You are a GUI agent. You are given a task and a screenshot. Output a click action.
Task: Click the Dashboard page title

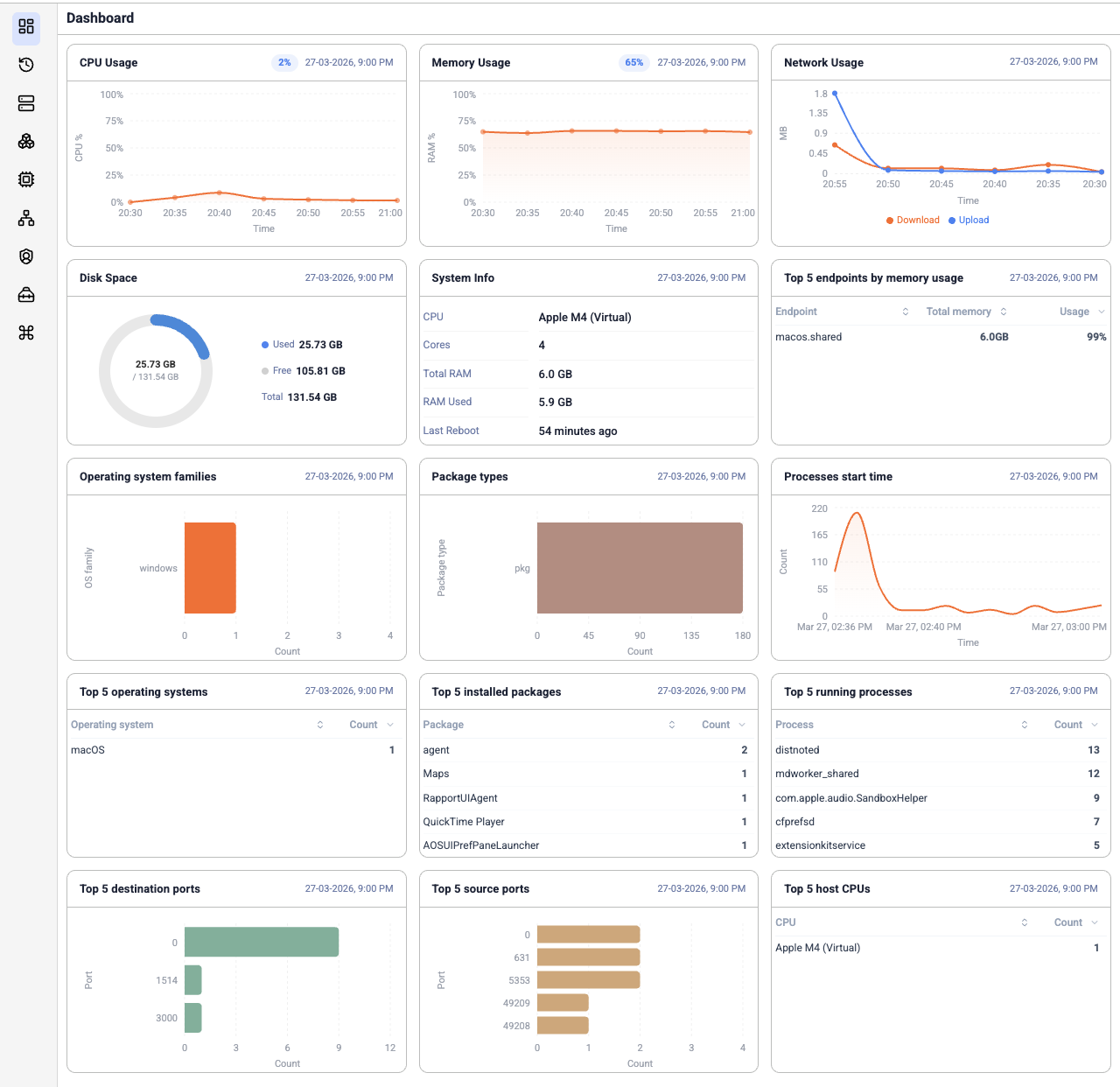pyautogui.click(x=100, y=18)
